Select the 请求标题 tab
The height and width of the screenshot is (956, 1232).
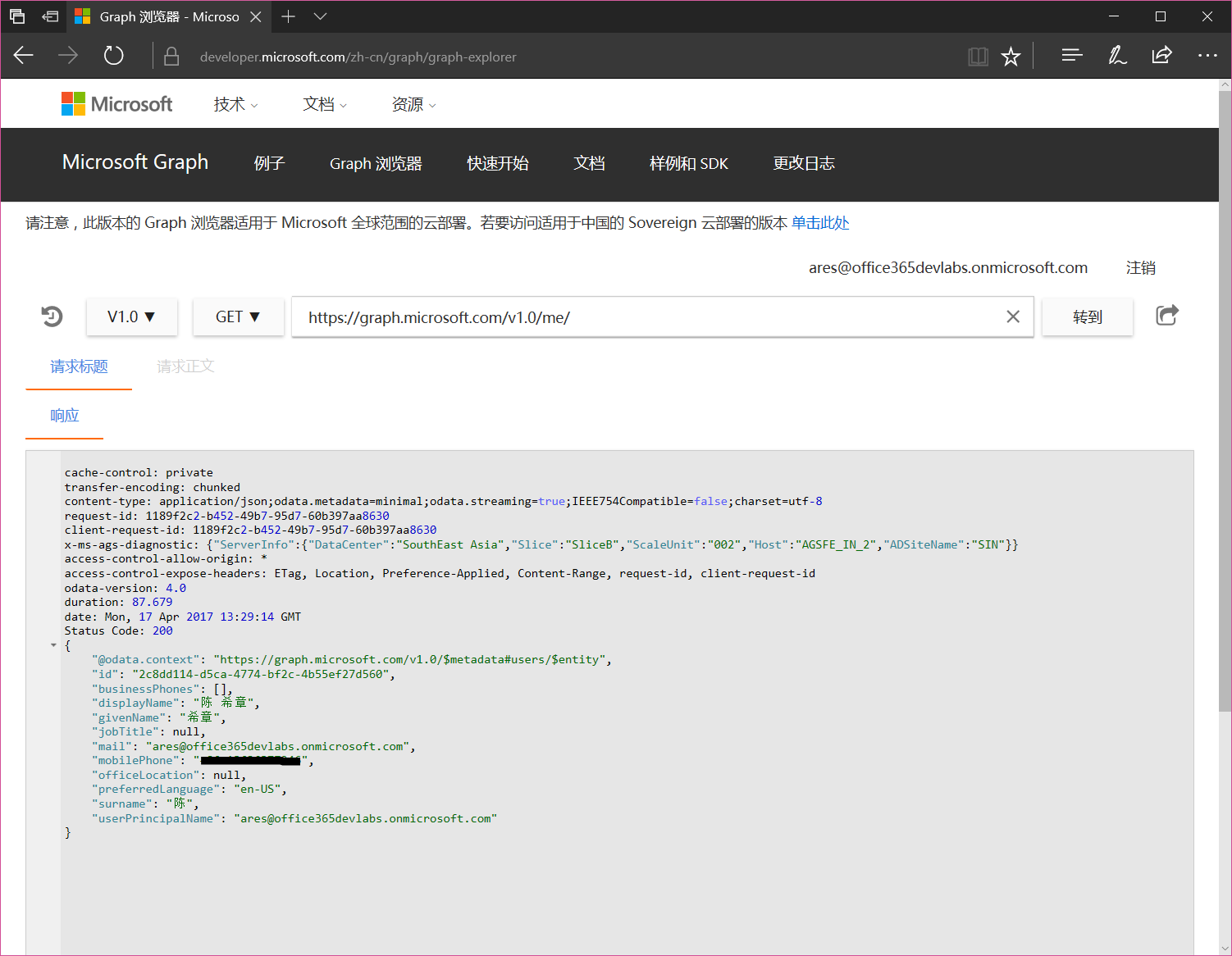click(x=79, y=366)
